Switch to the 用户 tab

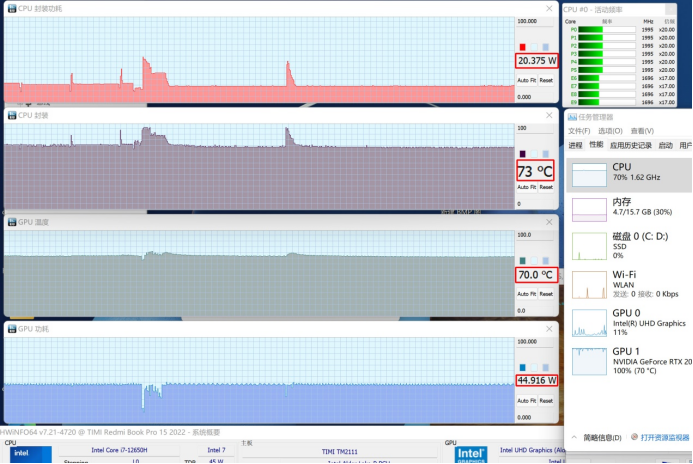(685, 145)
